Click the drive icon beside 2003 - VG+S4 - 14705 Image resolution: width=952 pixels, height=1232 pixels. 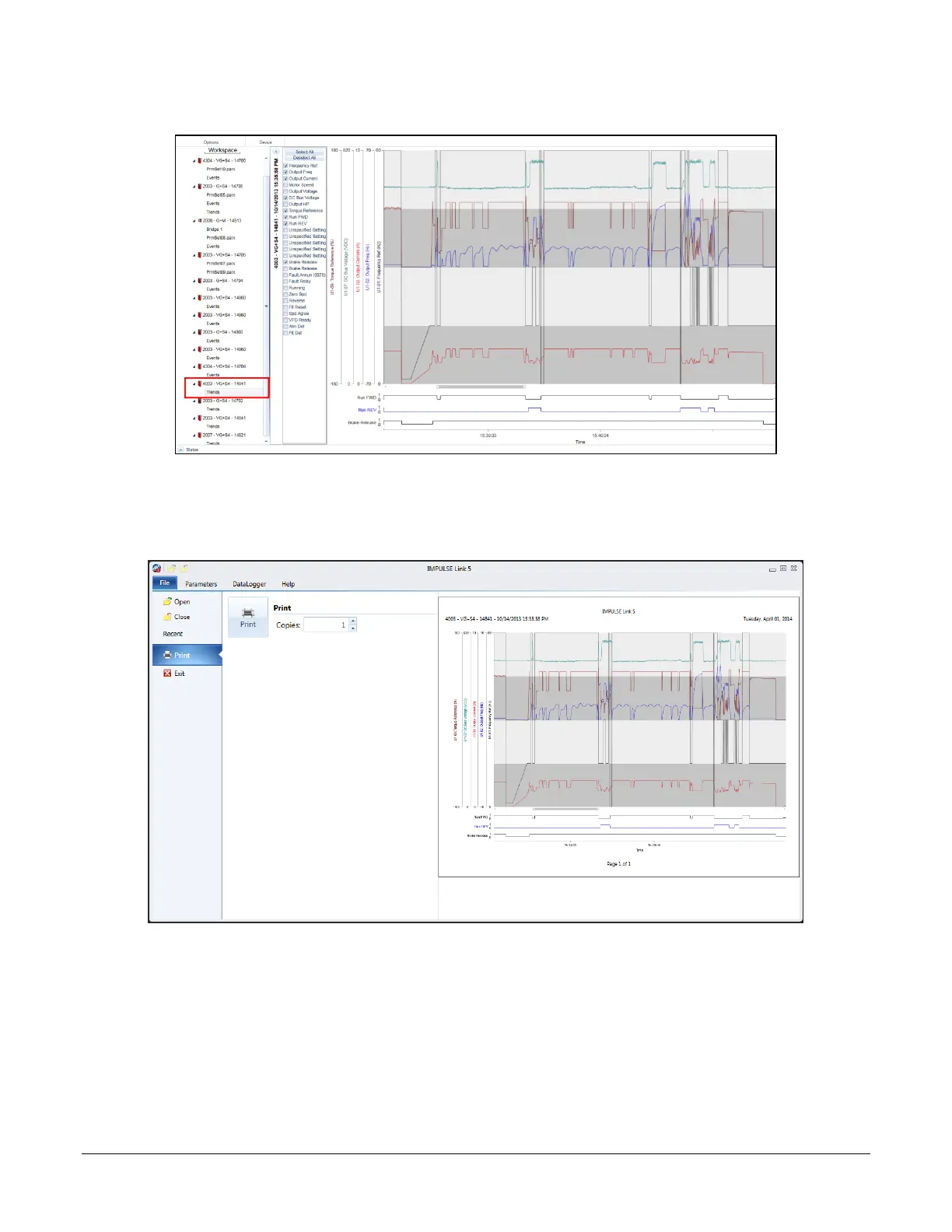click(x=200, y=255)
